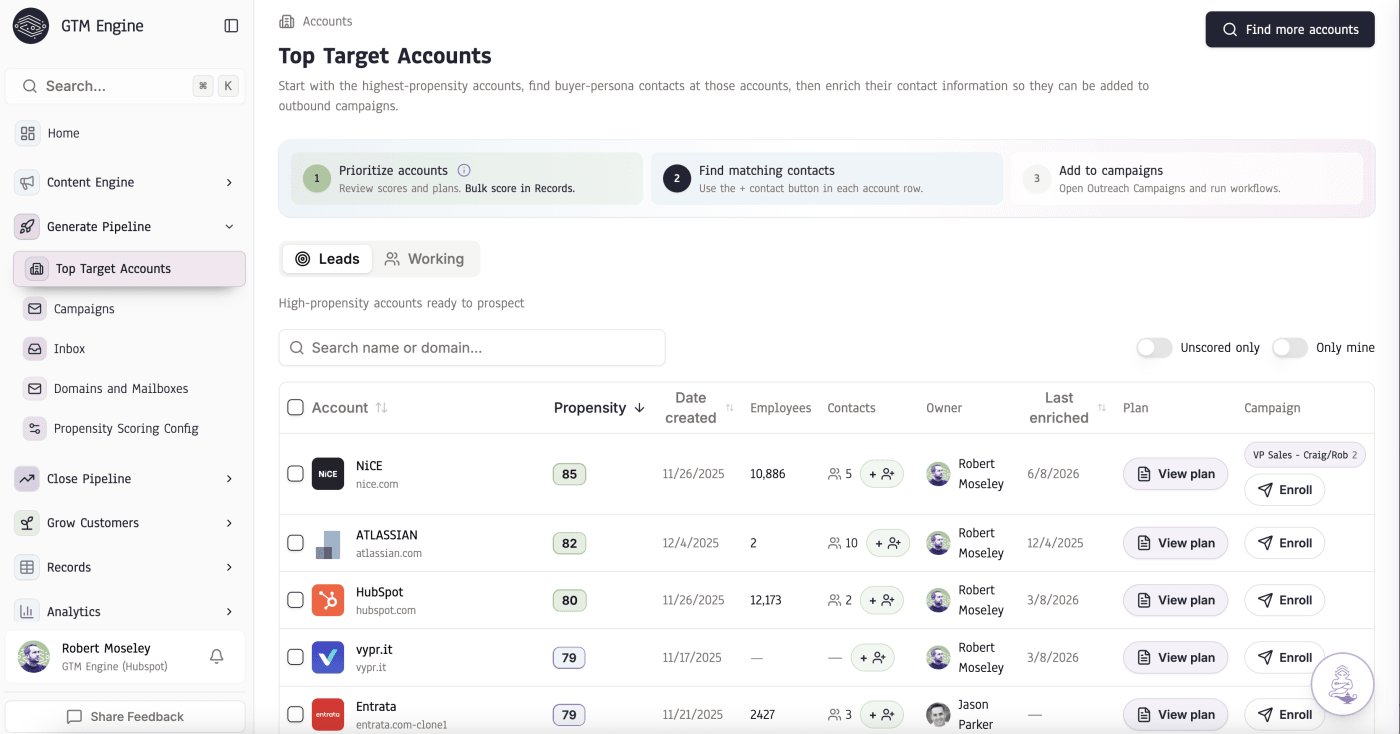
Task: Click the Bulk score in Records text
Action: point(520,189)
